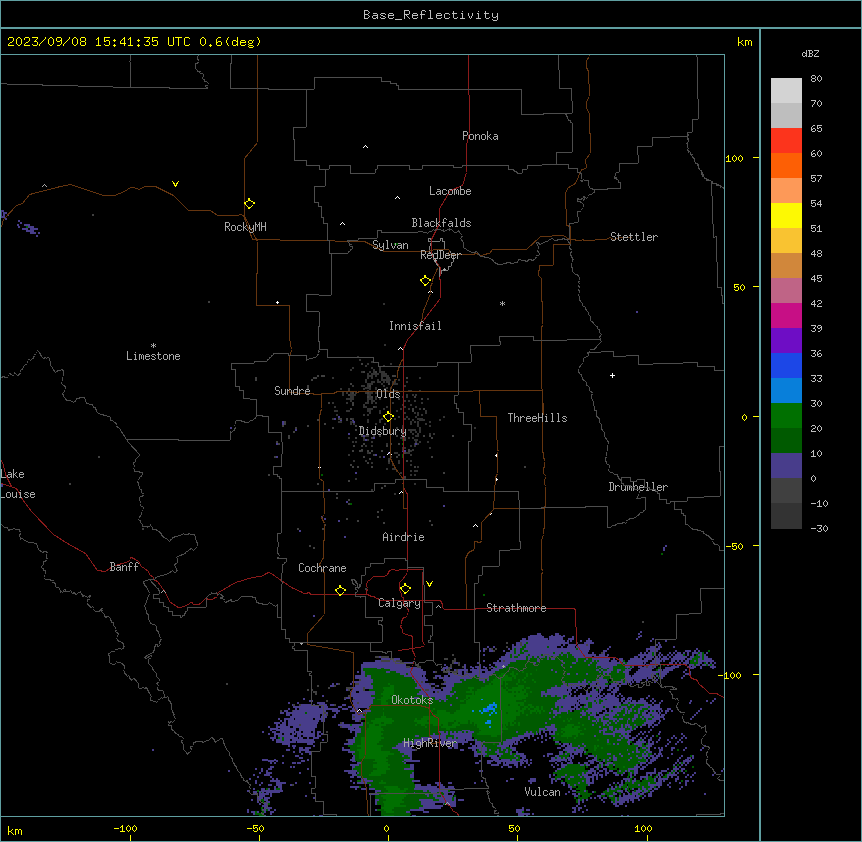862x842 pixels.
Task: Click the RockyMH label
Action: point(245,227)
